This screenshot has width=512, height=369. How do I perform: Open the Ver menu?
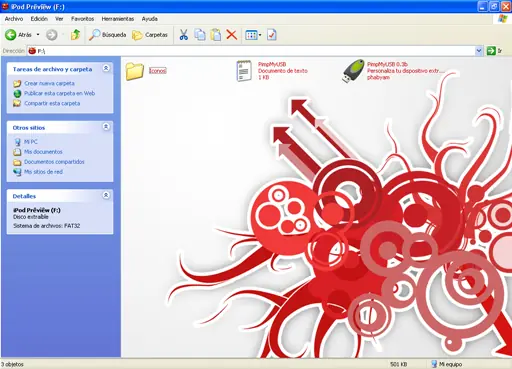pos(59,19)
